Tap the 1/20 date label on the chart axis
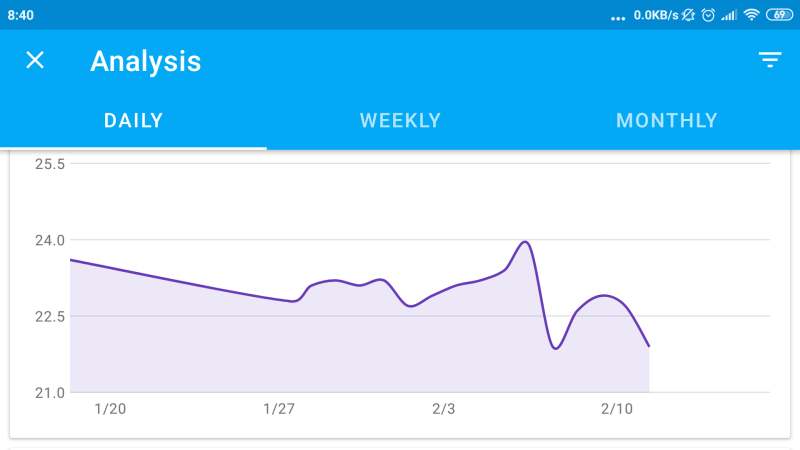 click(110, 409)
